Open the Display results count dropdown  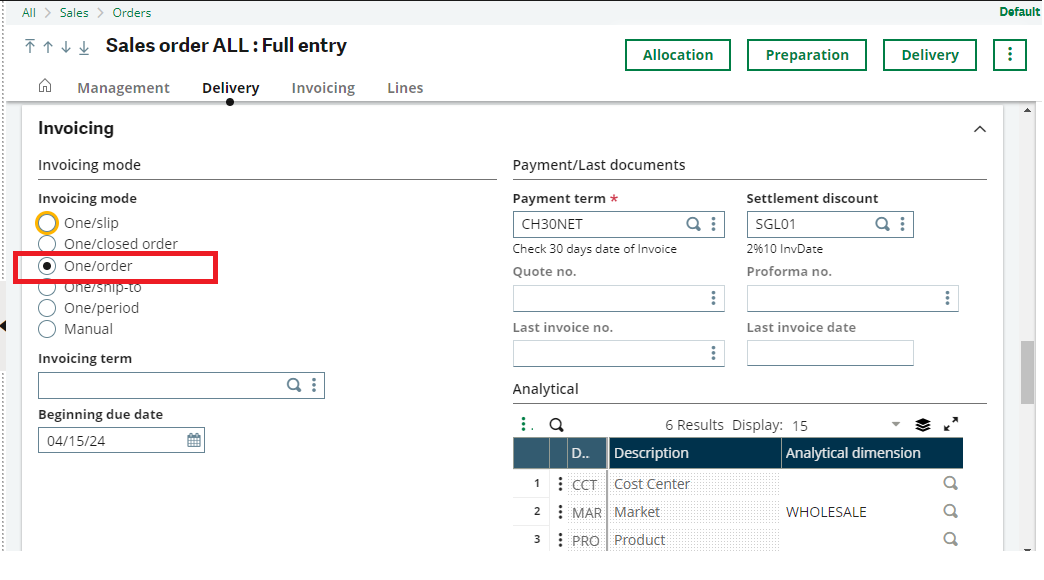(894, 424)
